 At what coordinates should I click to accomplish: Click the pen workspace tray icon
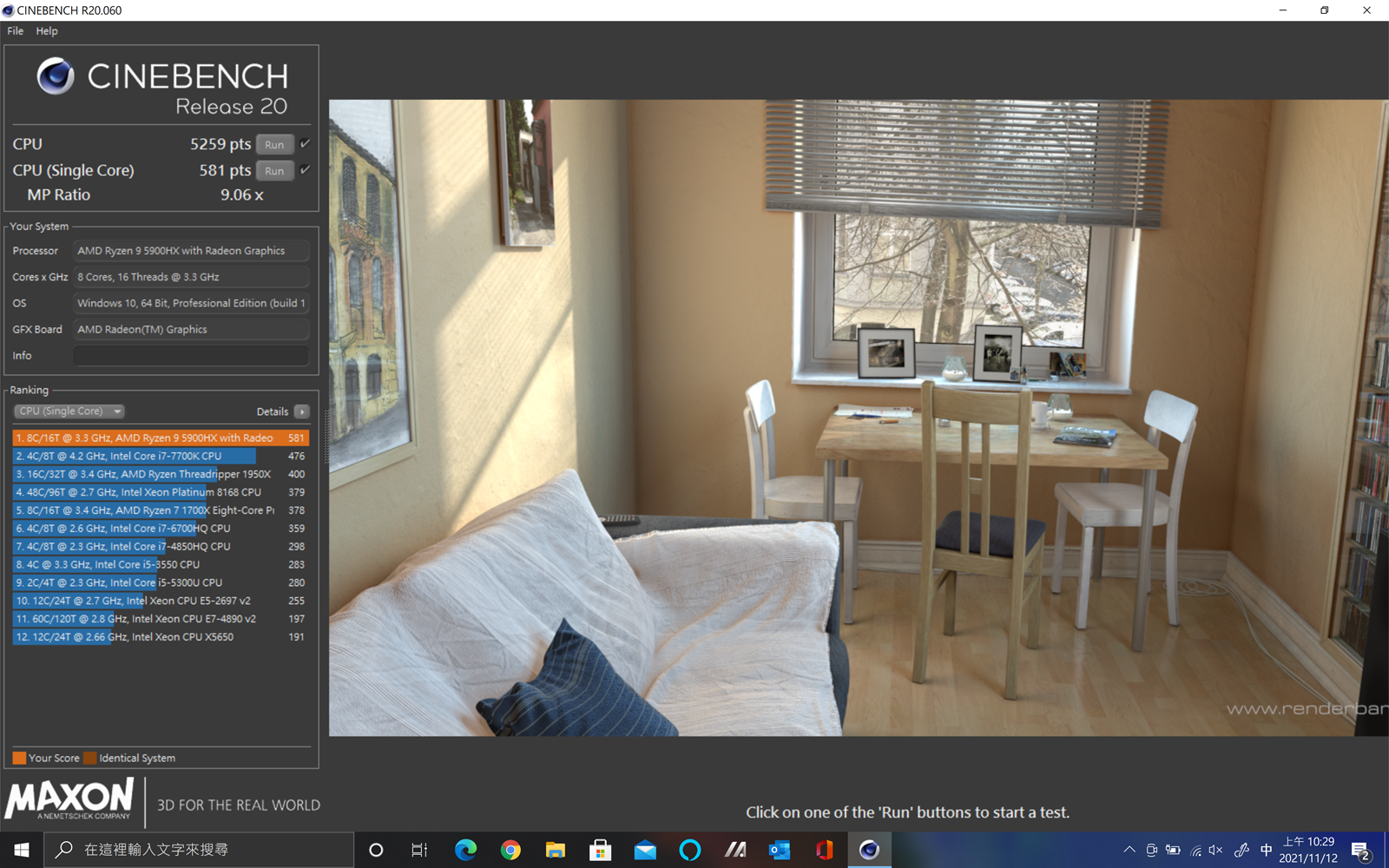point(1241,850)
